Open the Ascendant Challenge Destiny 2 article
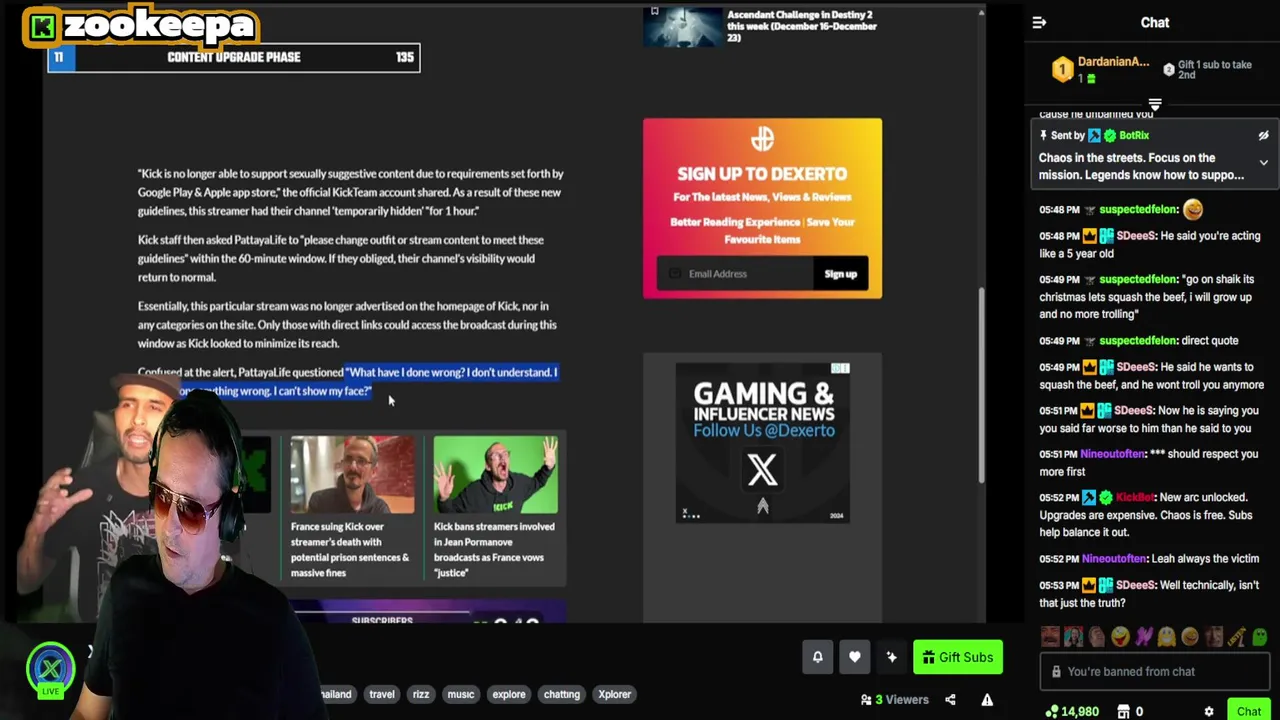Image resolution: width=1280 pixels, height=720 pixels. 802,26
